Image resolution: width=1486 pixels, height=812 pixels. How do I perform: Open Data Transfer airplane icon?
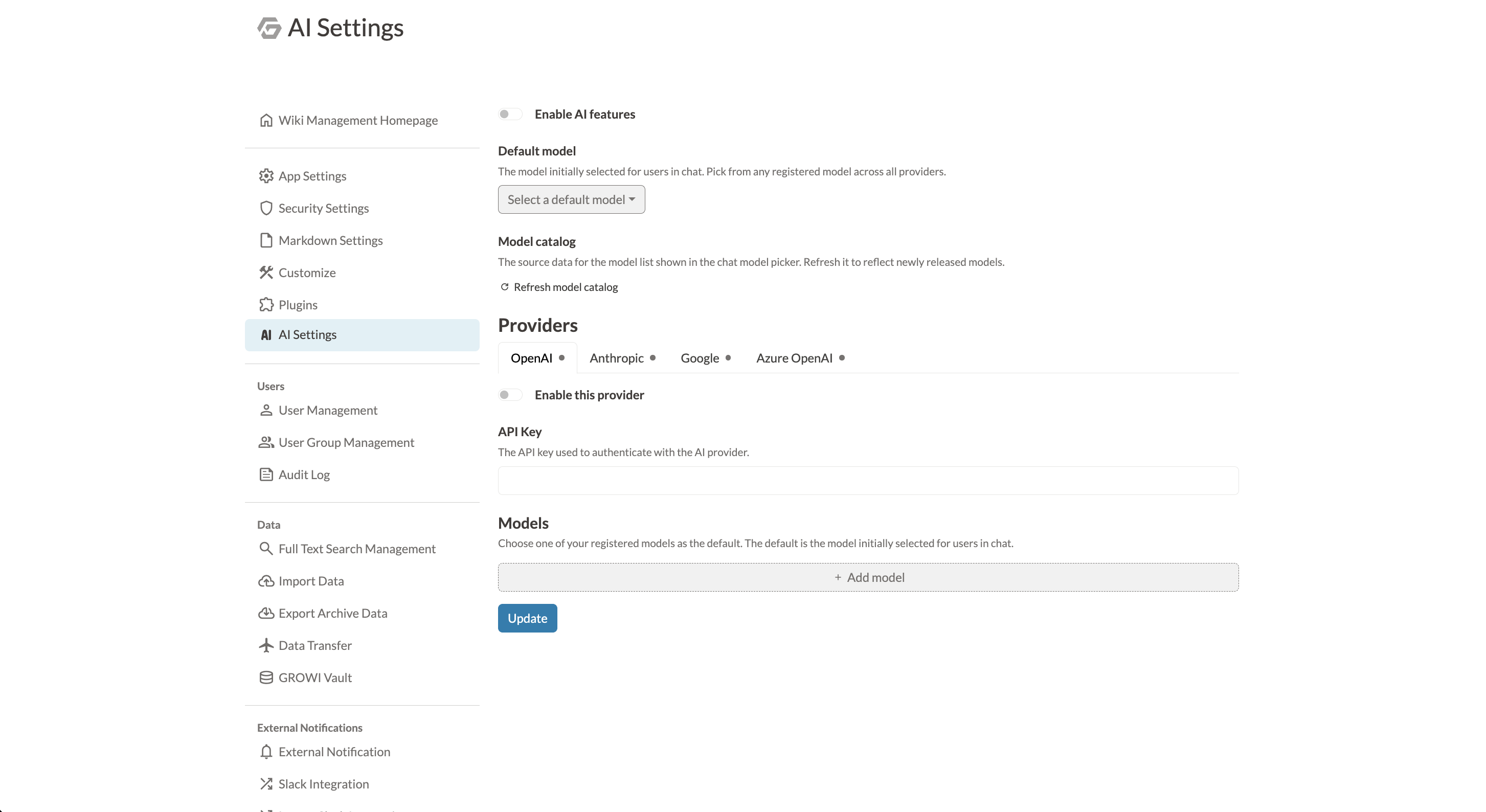266,645
